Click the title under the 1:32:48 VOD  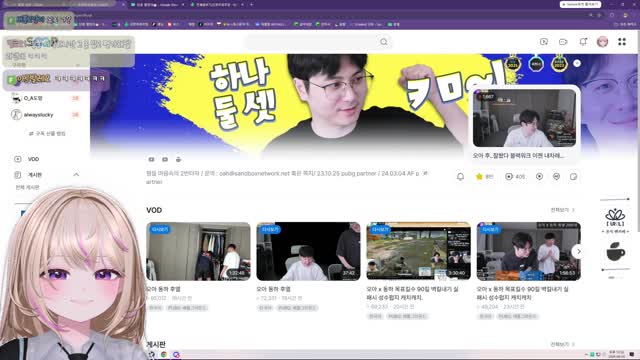[x=163, y=289]
